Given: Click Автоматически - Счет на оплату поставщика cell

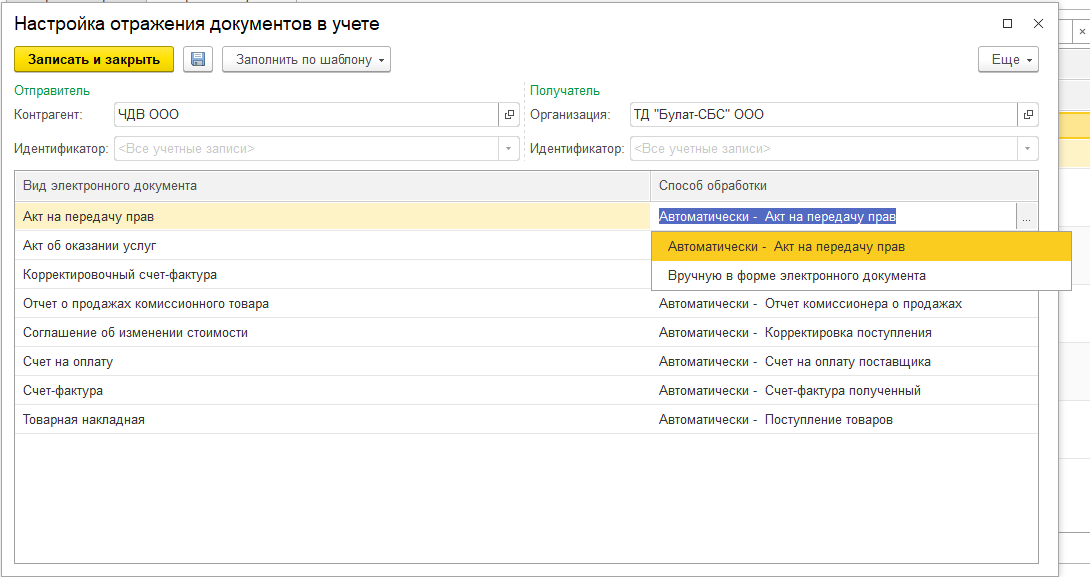Looking at the screenshot, I should tap(844, 362).
